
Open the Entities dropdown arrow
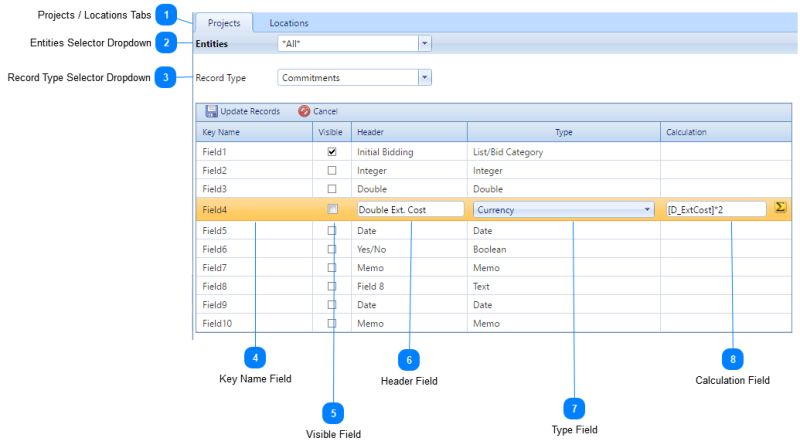coord(424,44)
